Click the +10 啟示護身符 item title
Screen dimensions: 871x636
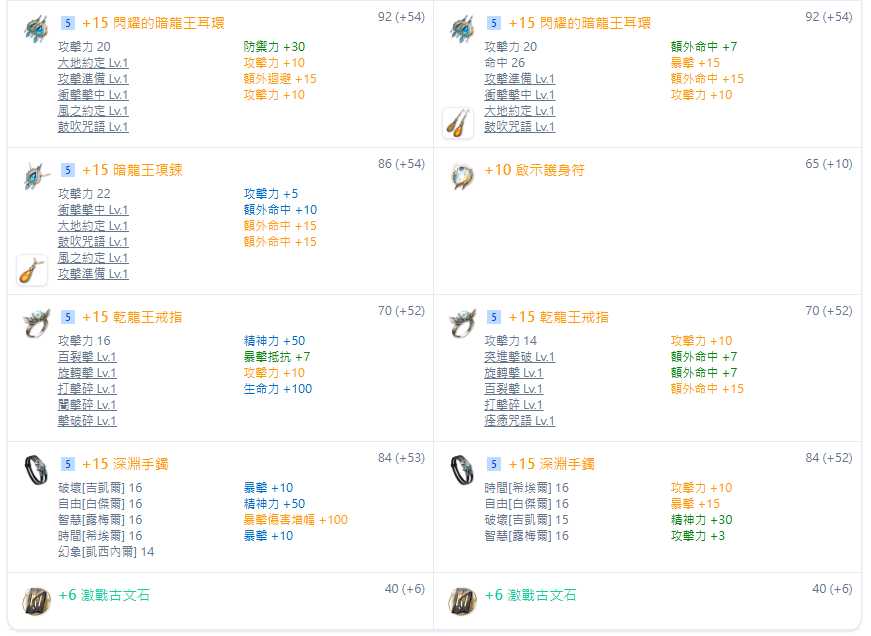point(534,170)
